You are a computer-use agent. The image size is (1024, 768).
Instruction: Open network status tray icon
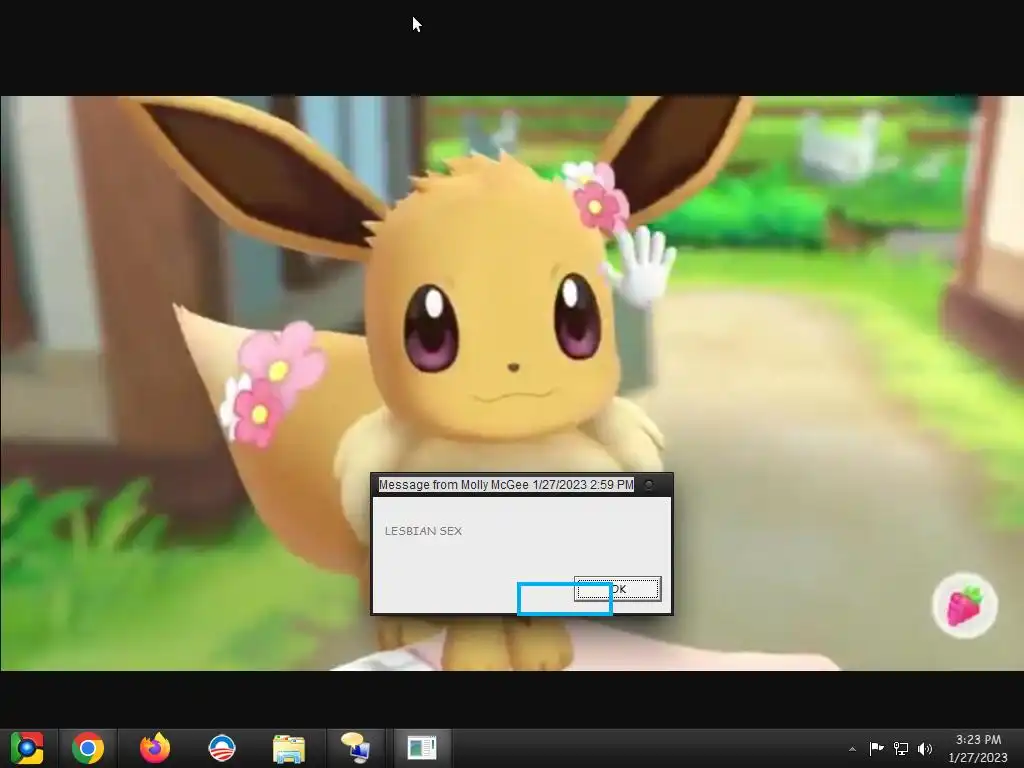[901, 748]
